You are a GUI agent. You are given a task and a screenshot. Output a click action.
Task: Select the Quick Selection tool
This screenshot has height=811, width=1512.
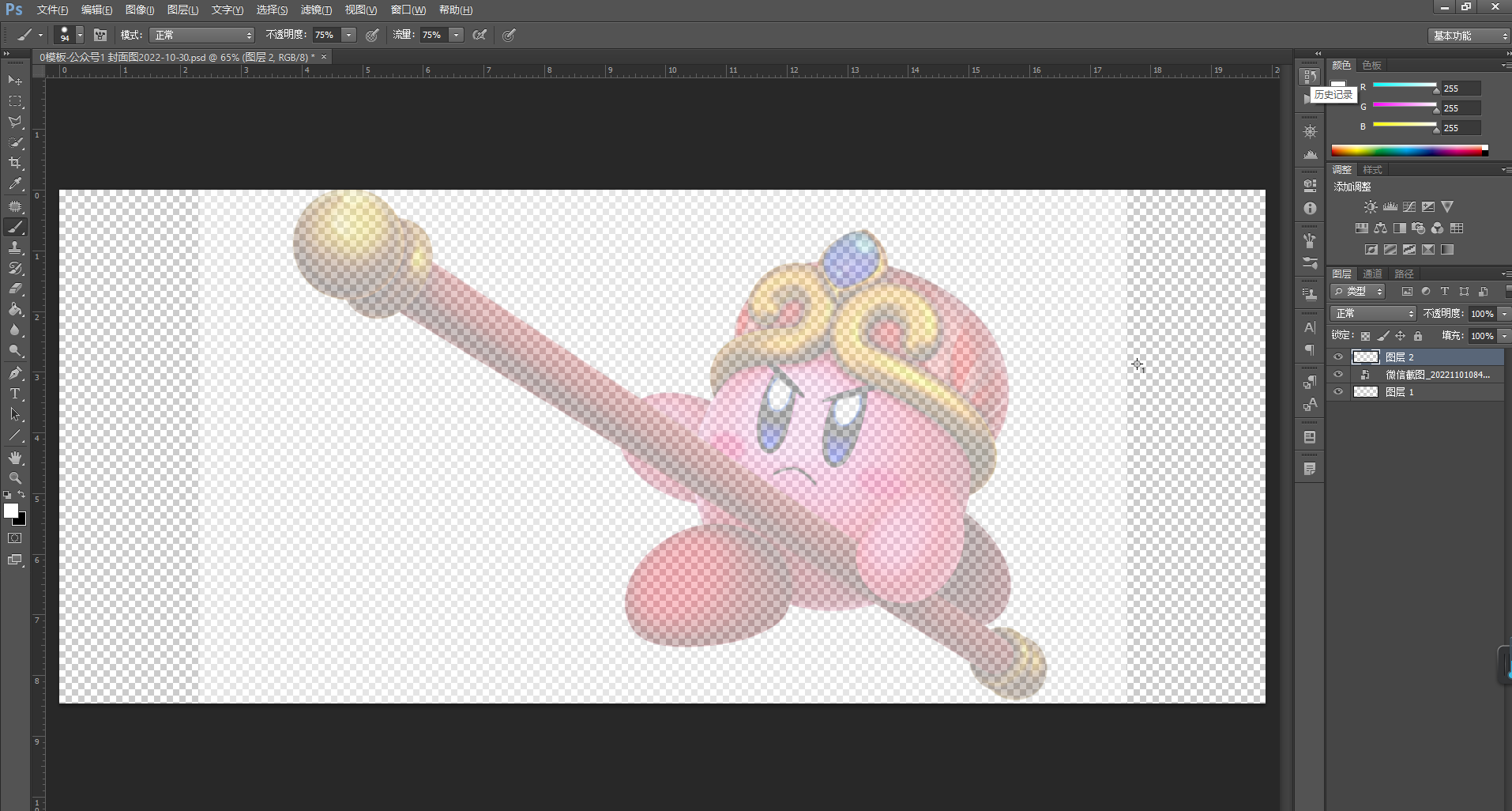(15, 142)
